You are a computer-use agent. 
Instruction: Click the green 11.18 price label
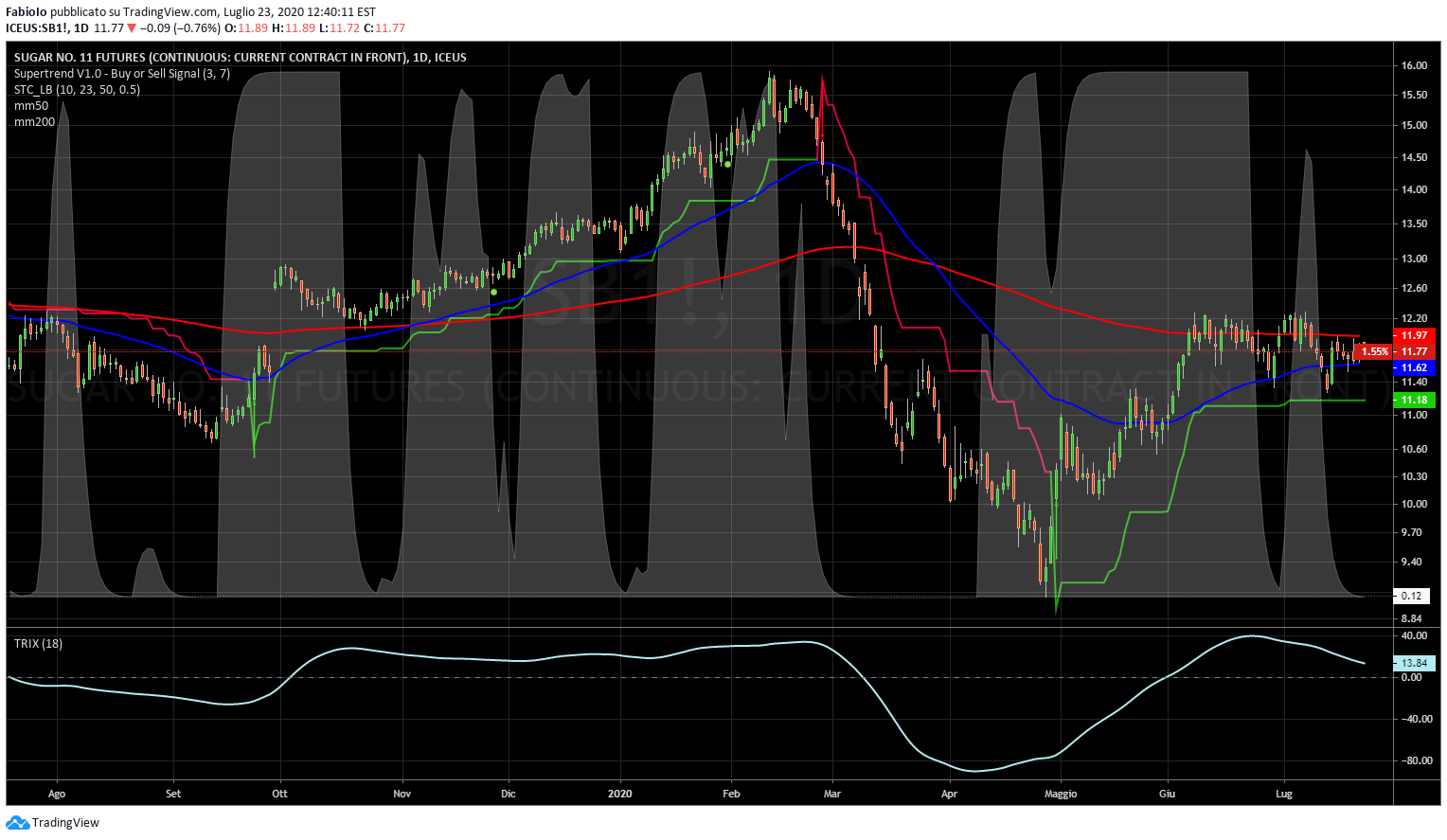pos(1414,401)
